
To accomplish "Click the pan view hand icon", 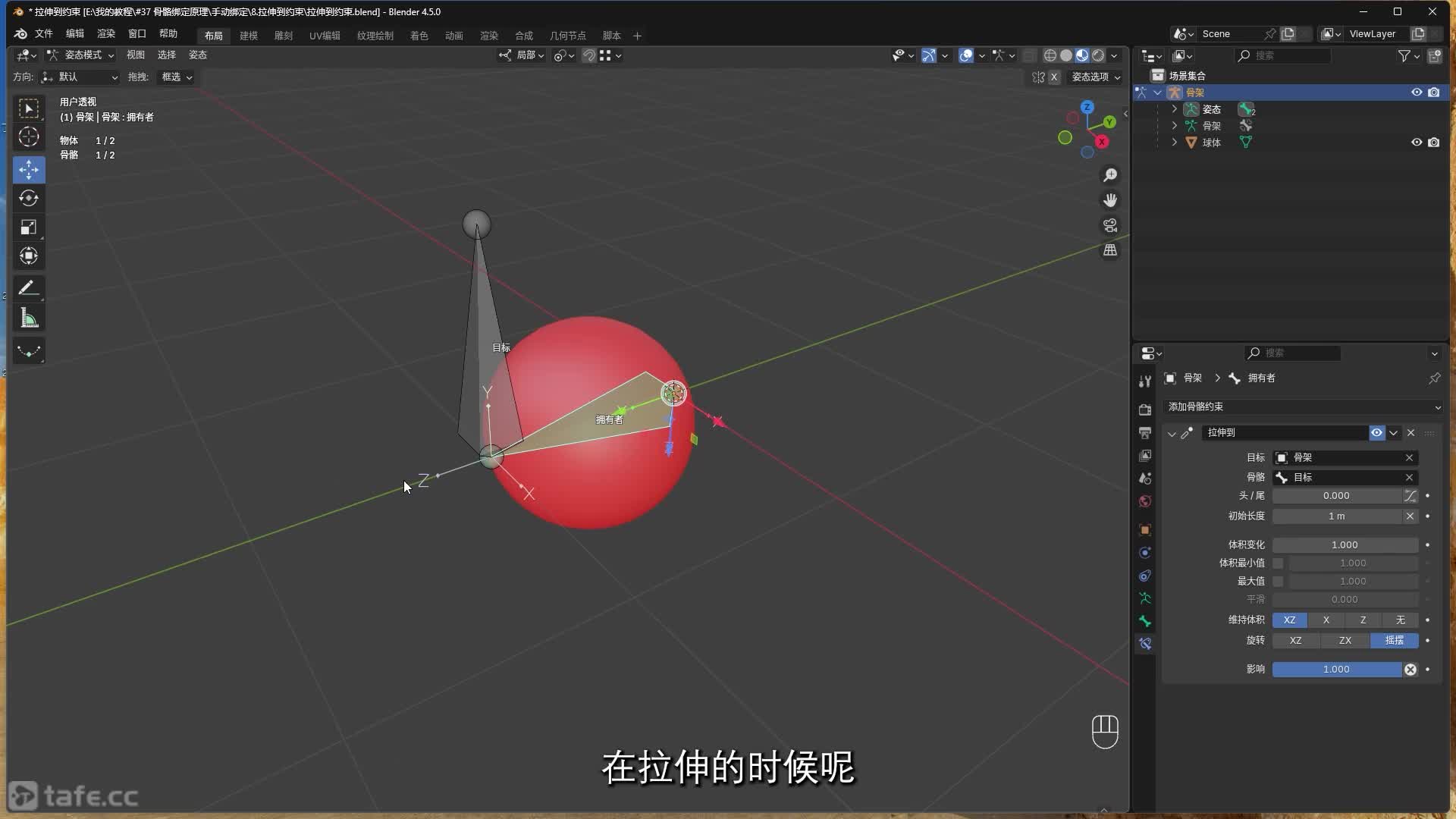I will pyautogui.click(x=1110, y=200).
